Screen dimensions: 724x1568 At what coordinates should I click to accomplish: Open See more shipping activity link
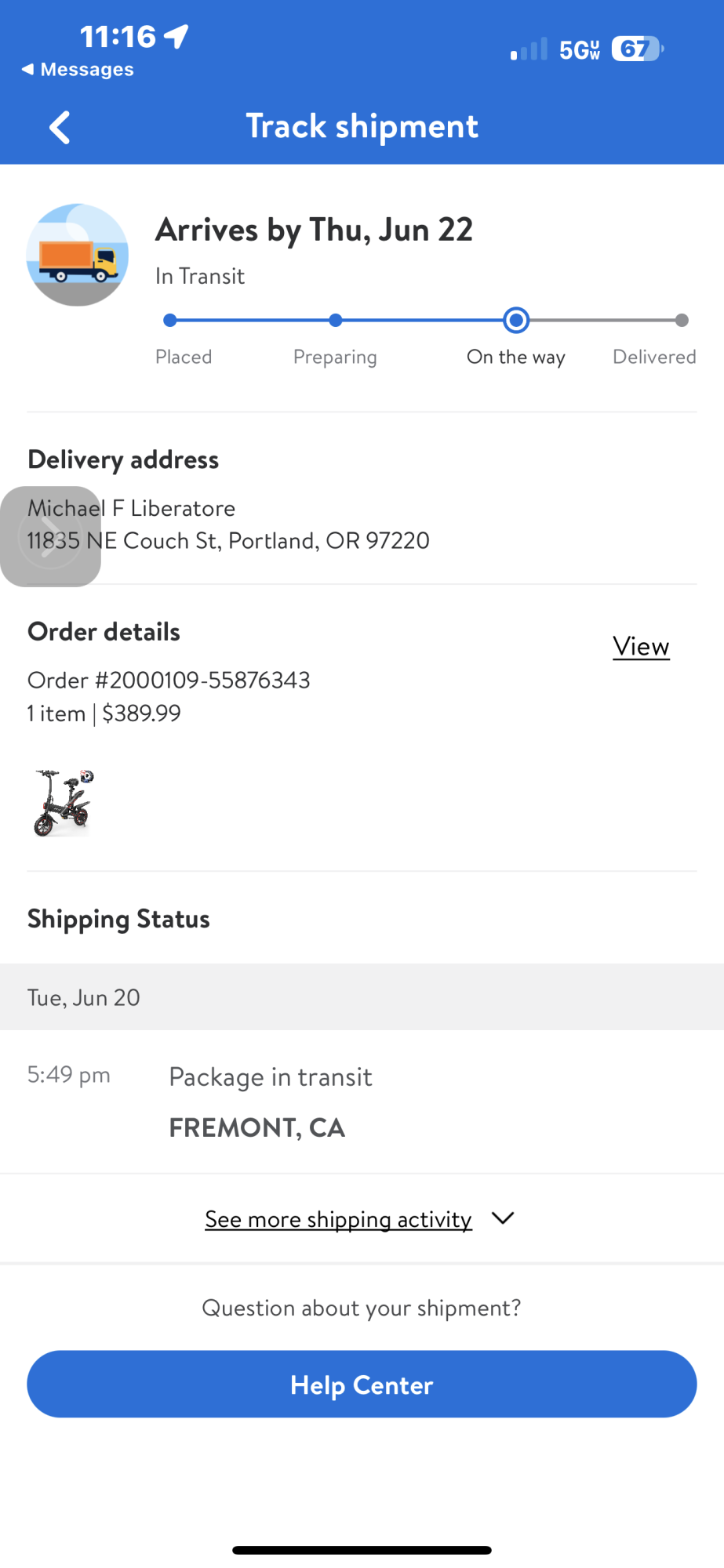338,1219
